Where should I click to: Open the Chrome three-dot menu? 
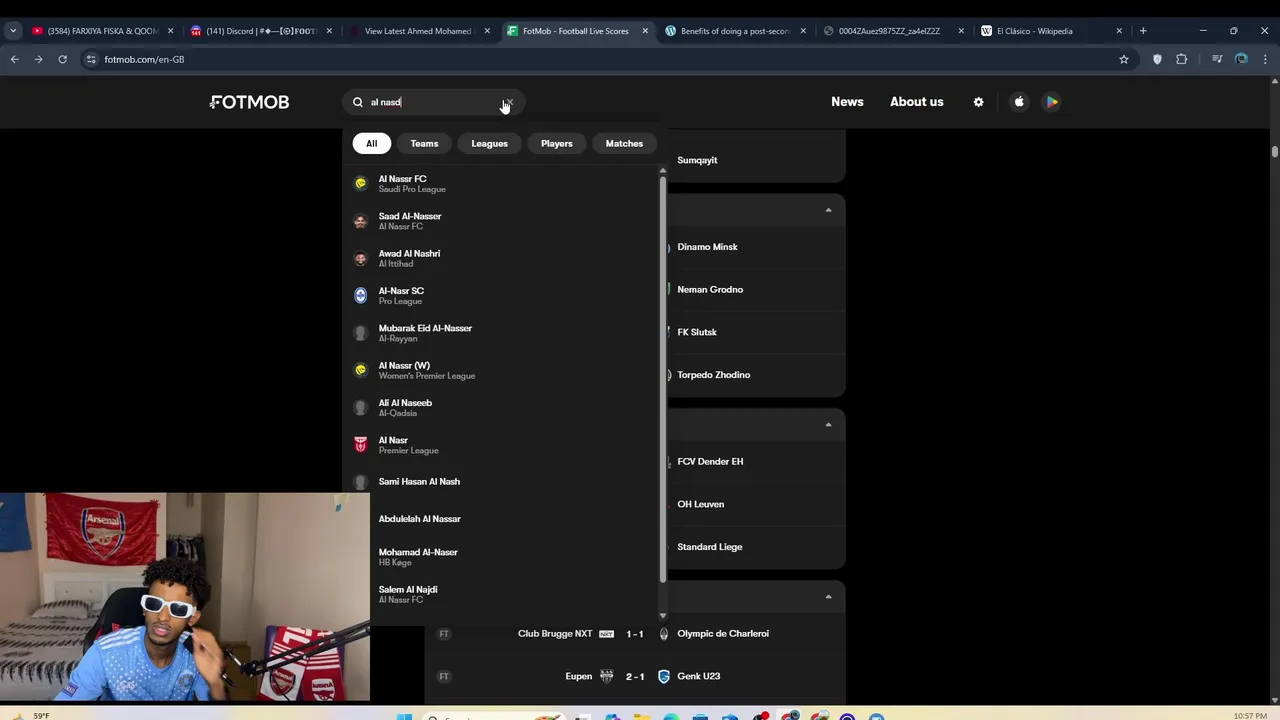click(x=1265, y=59)
